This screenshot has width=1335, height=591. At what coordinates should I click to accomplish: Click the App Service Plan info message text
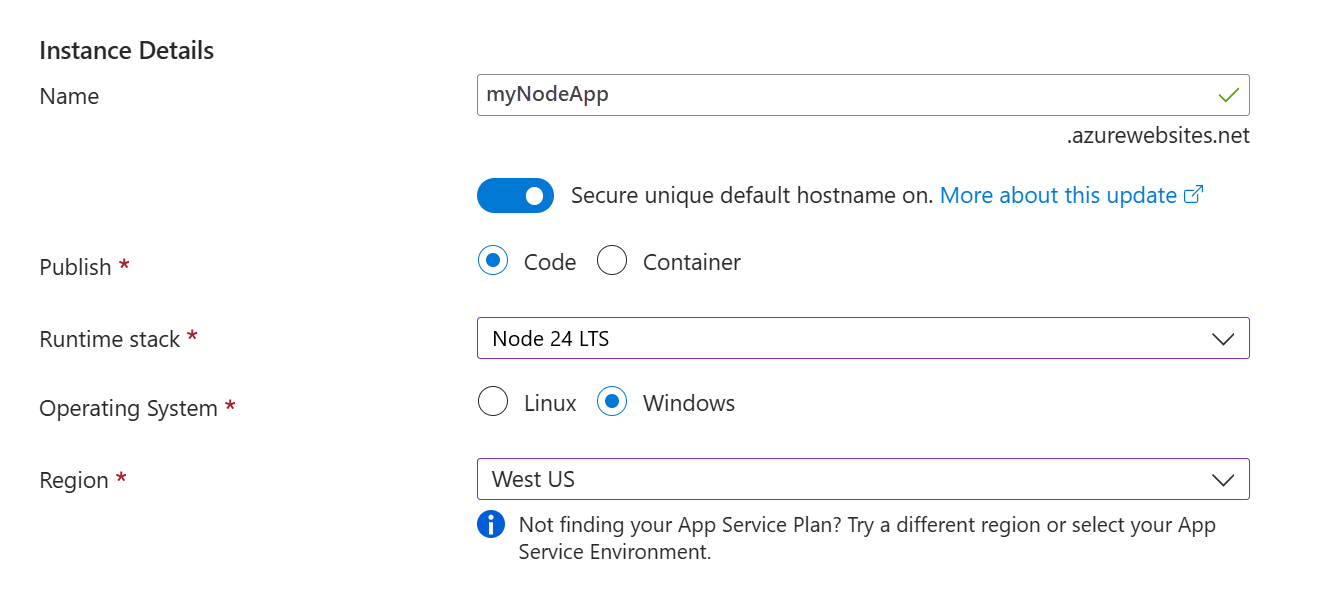[x=866, y=538]
